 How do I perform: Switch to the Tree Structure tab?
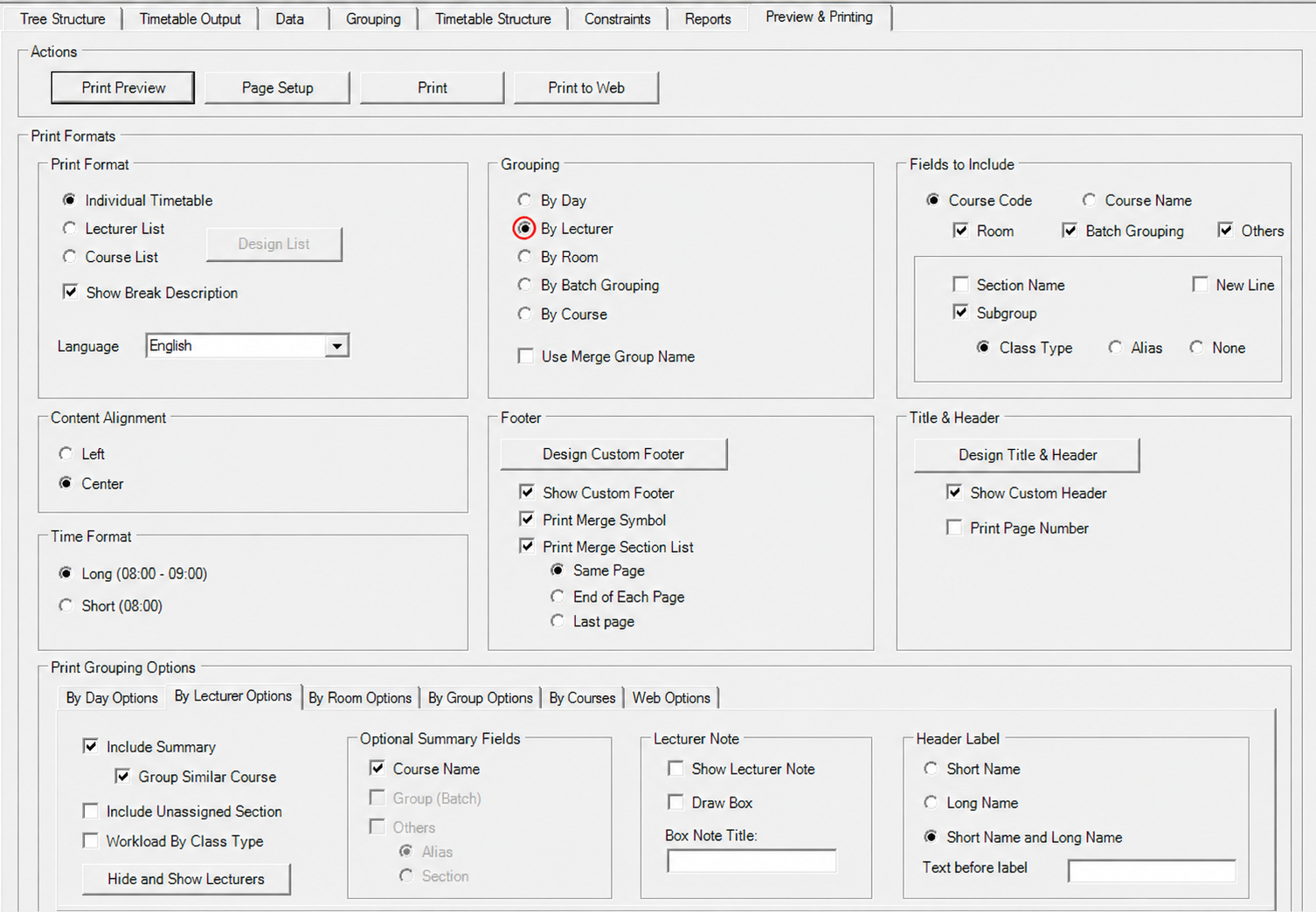[63, 18]
